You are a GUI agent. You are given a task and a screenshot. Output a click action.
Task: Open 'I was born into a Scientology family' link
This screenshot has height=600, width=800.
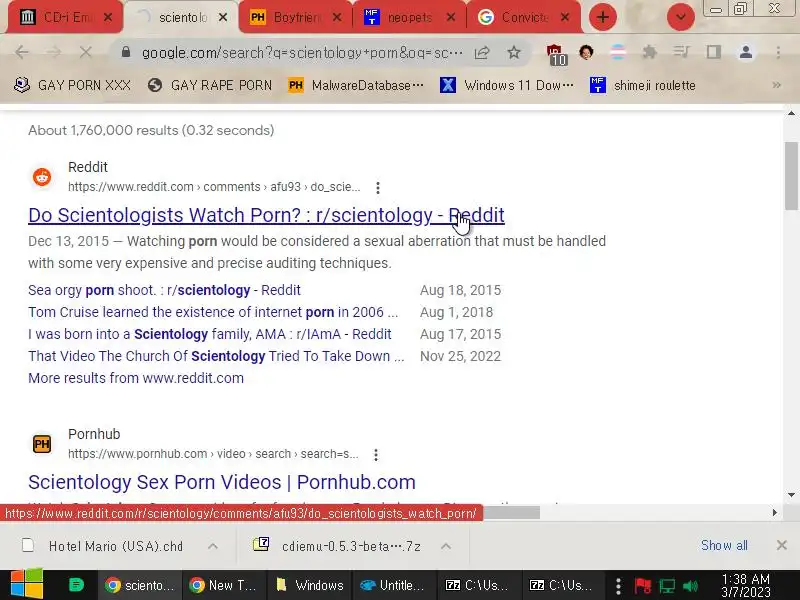tap(210, 334)
